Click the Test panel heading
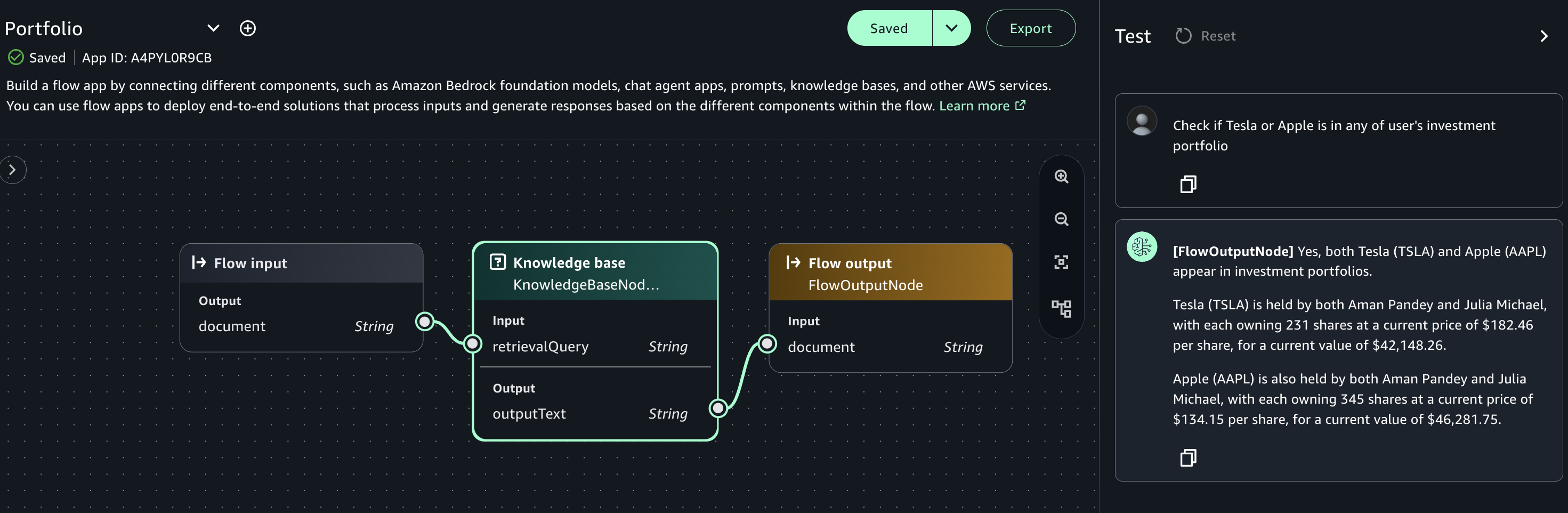 coord(1132,36)
